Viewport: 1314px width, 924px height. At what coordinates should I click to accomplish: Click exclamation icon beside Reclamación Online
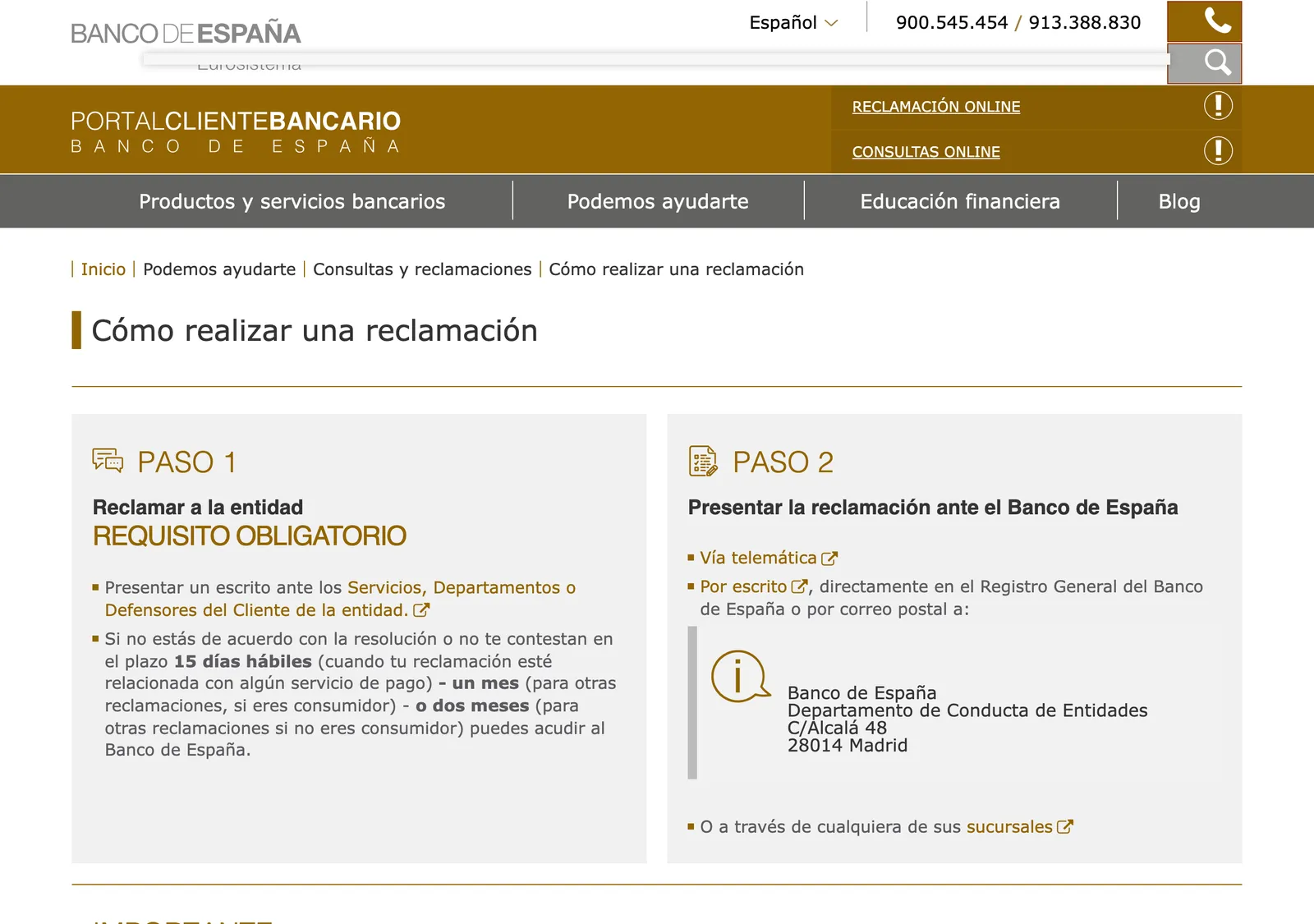click(1218, 105)
